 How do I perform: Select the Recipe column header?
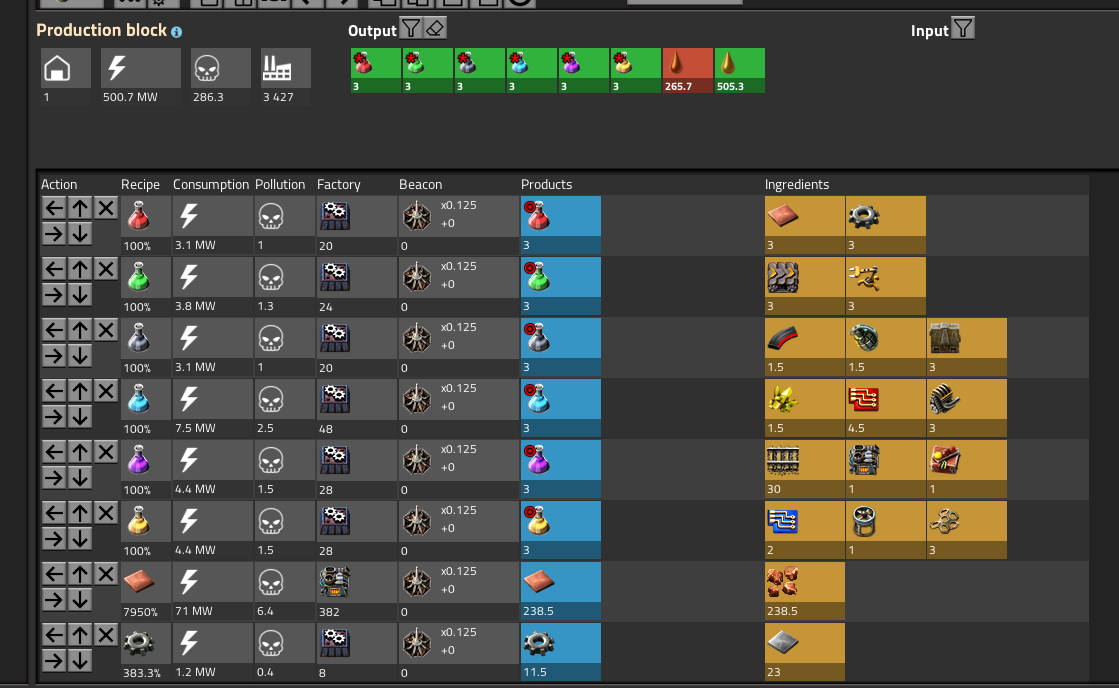click(x=140, y=184)
